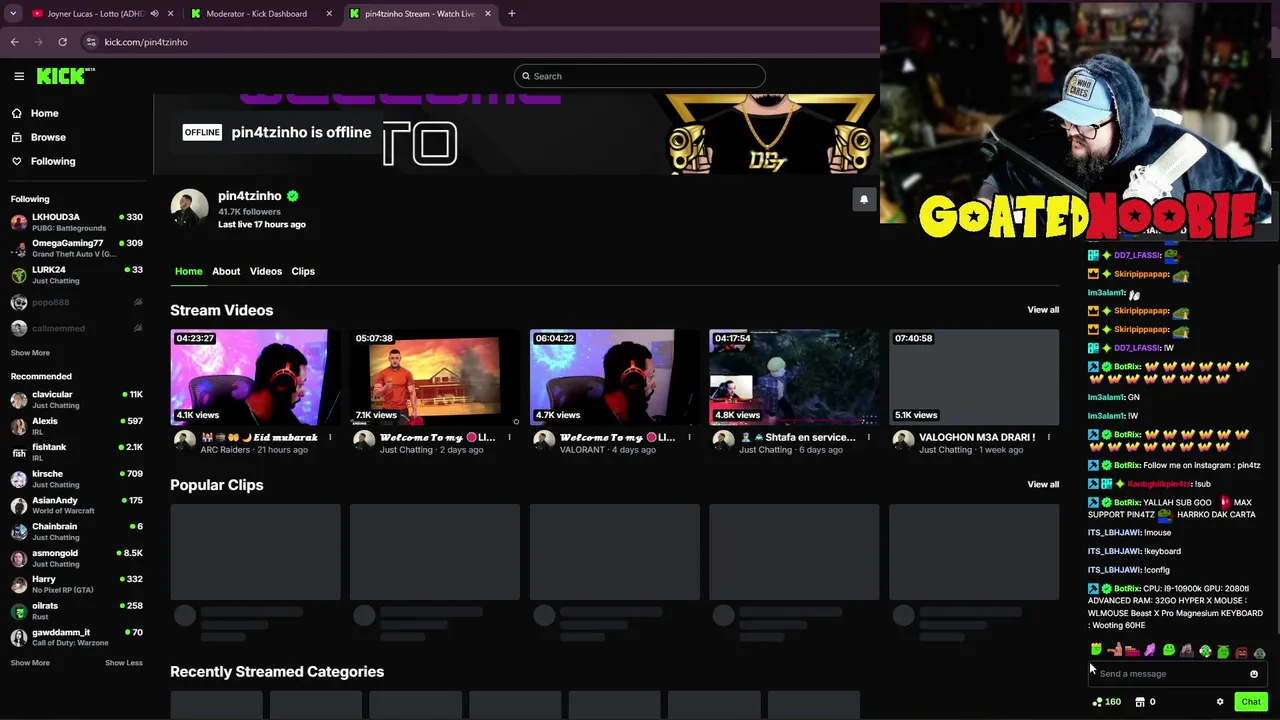
Task: Click the green Chat send button
Action: point(1251,702)
